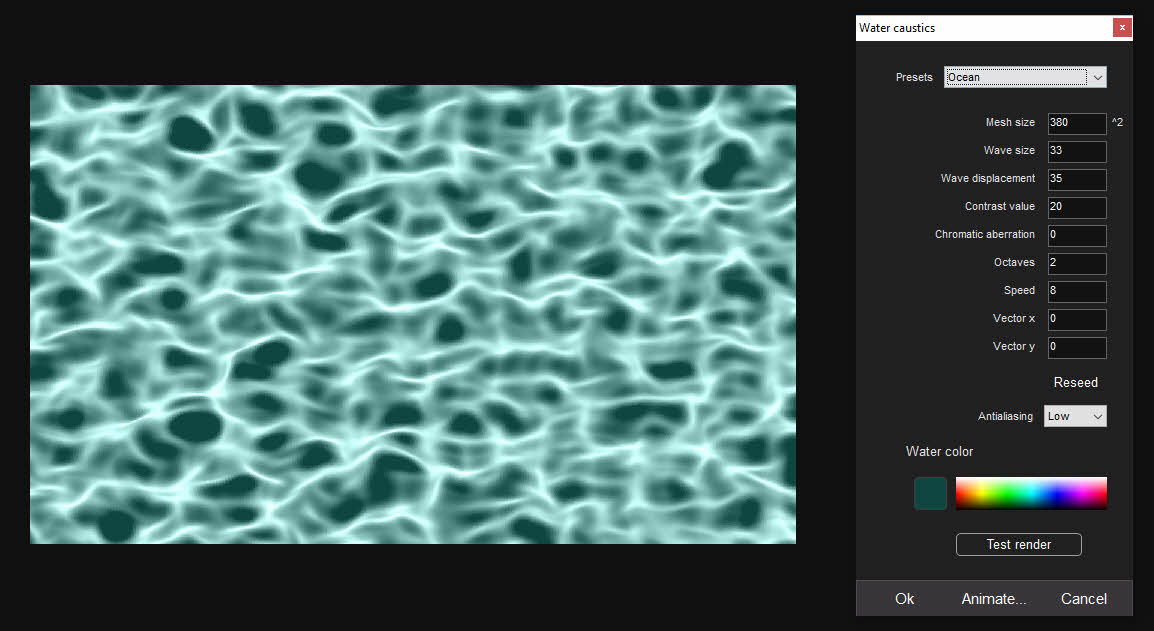This screenshot has width=1154, height=631.
Task: Click the Vector x input box
Action: click(1076, 319)
